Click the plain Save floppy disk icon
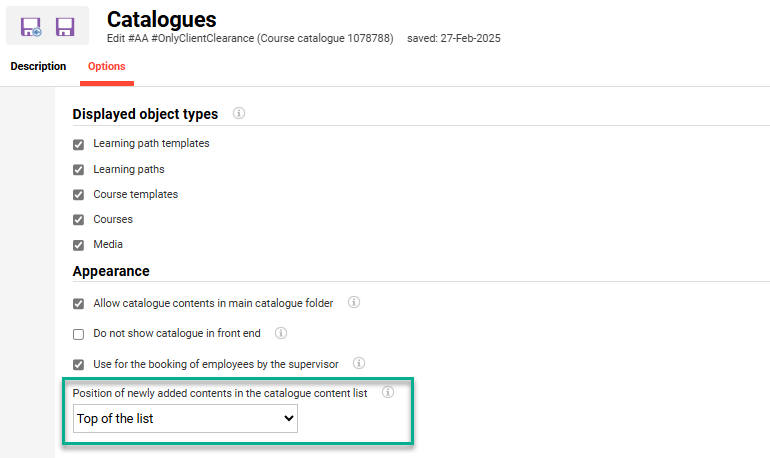 click(65, 26)
